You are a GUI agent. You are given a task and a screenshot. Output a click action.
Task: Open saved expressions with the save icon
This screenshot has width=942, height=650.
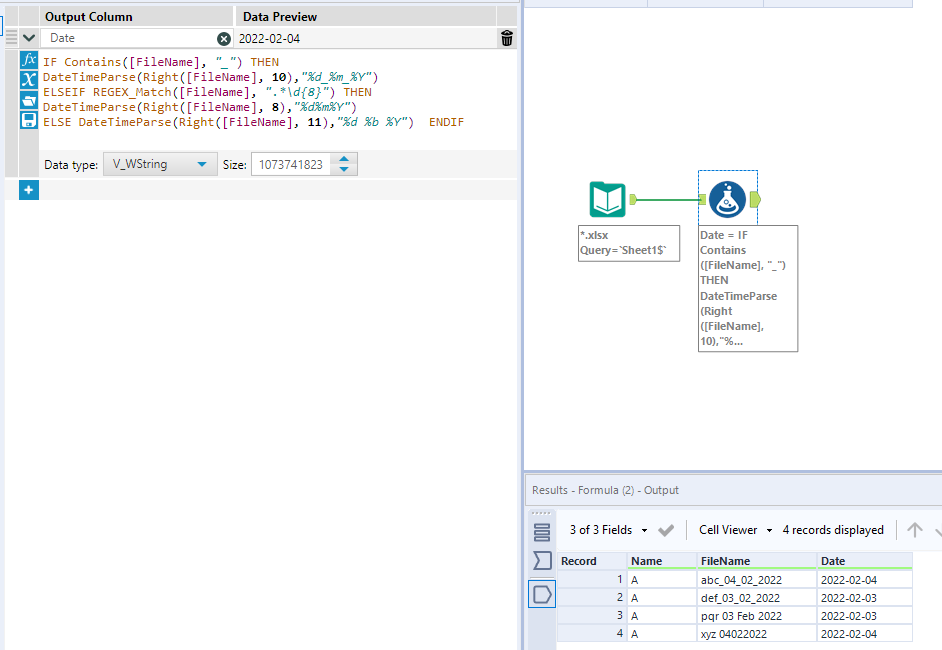click(x=28, y=118)
